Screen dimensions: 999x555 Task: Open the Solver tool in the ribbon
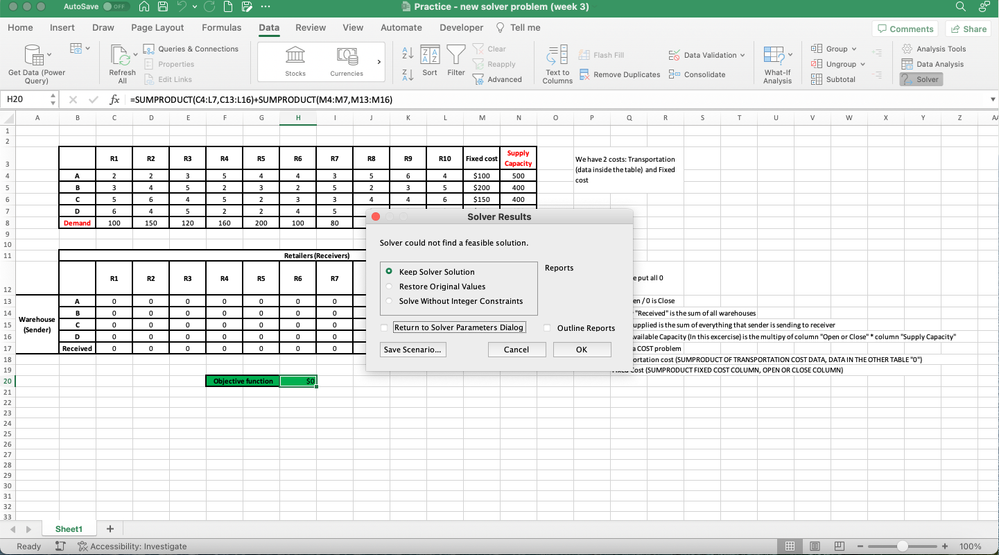(921, 79)
